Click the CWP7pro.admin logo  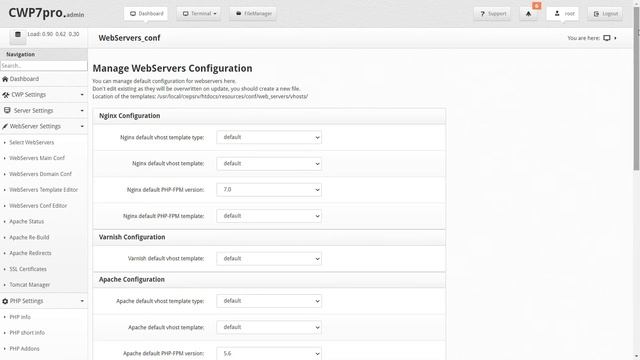point(46,13)
